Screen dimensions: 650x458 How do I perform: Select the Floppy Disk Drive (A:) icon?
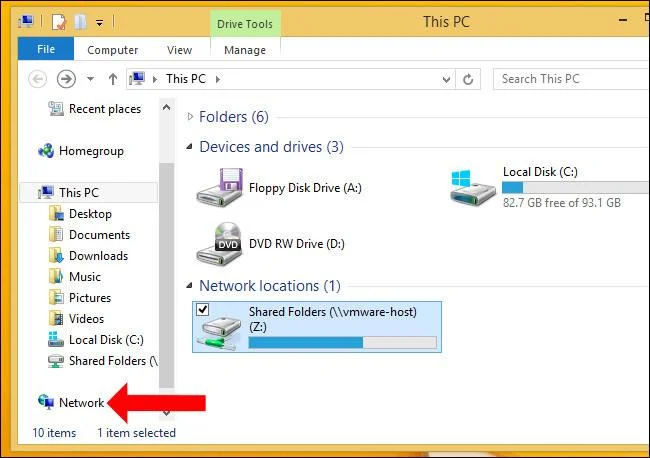(219, 187)
